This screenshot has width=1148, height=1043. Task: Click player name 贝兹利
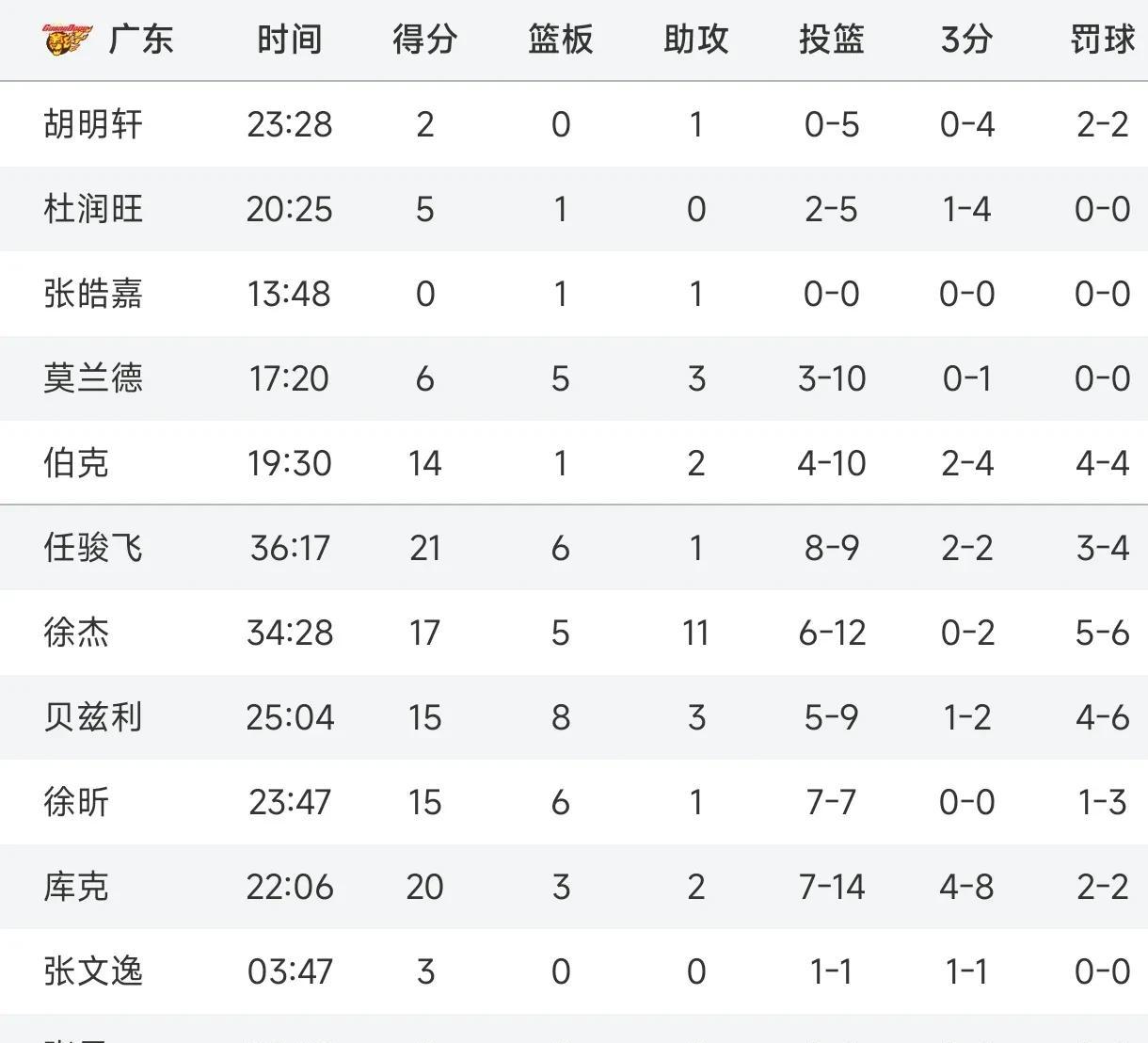[93, 717]
